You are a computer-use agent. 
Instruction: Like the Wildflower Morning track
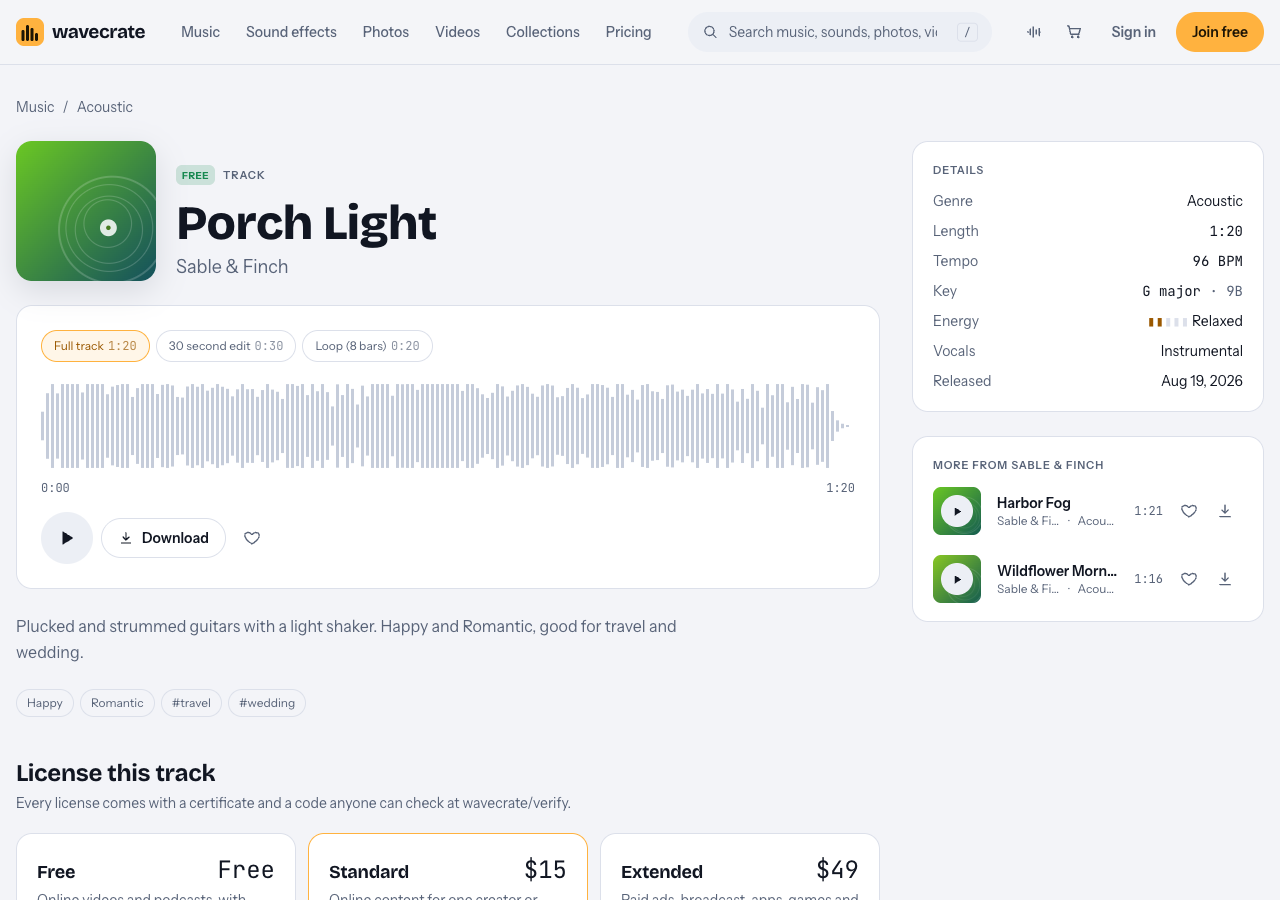[1189, 579]
